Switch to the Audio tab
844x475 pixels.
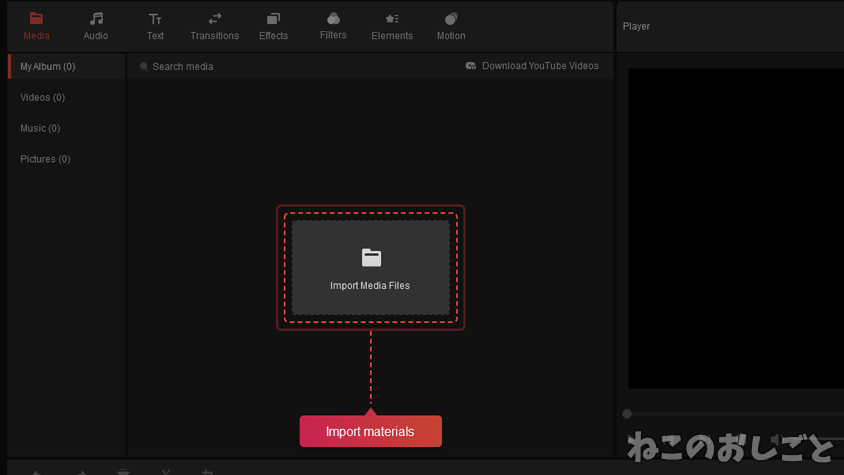click(x=96, y=26)
